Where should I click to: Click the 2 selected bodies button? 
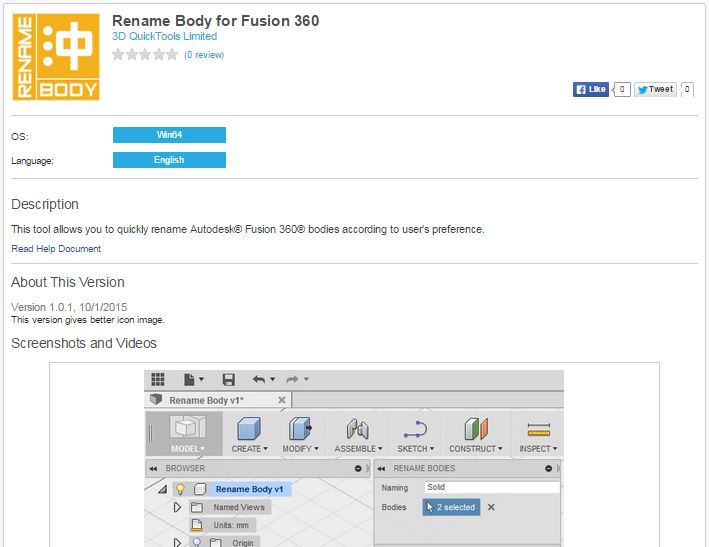451,507
